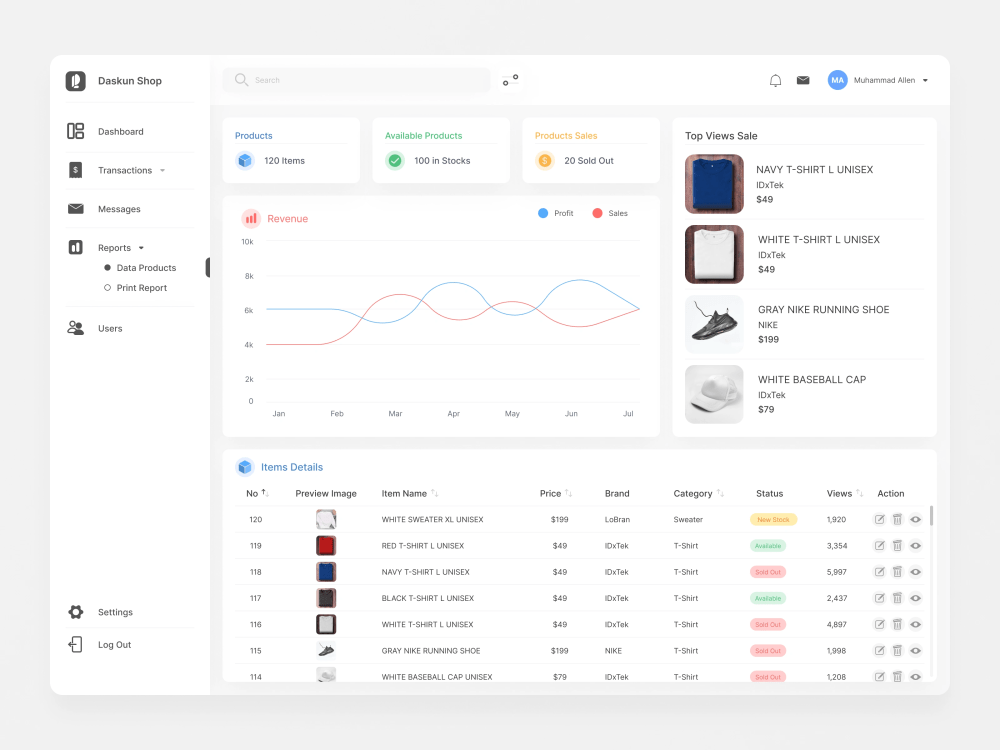Click the Messages envelope icon in sidebar

coord(75,209)
